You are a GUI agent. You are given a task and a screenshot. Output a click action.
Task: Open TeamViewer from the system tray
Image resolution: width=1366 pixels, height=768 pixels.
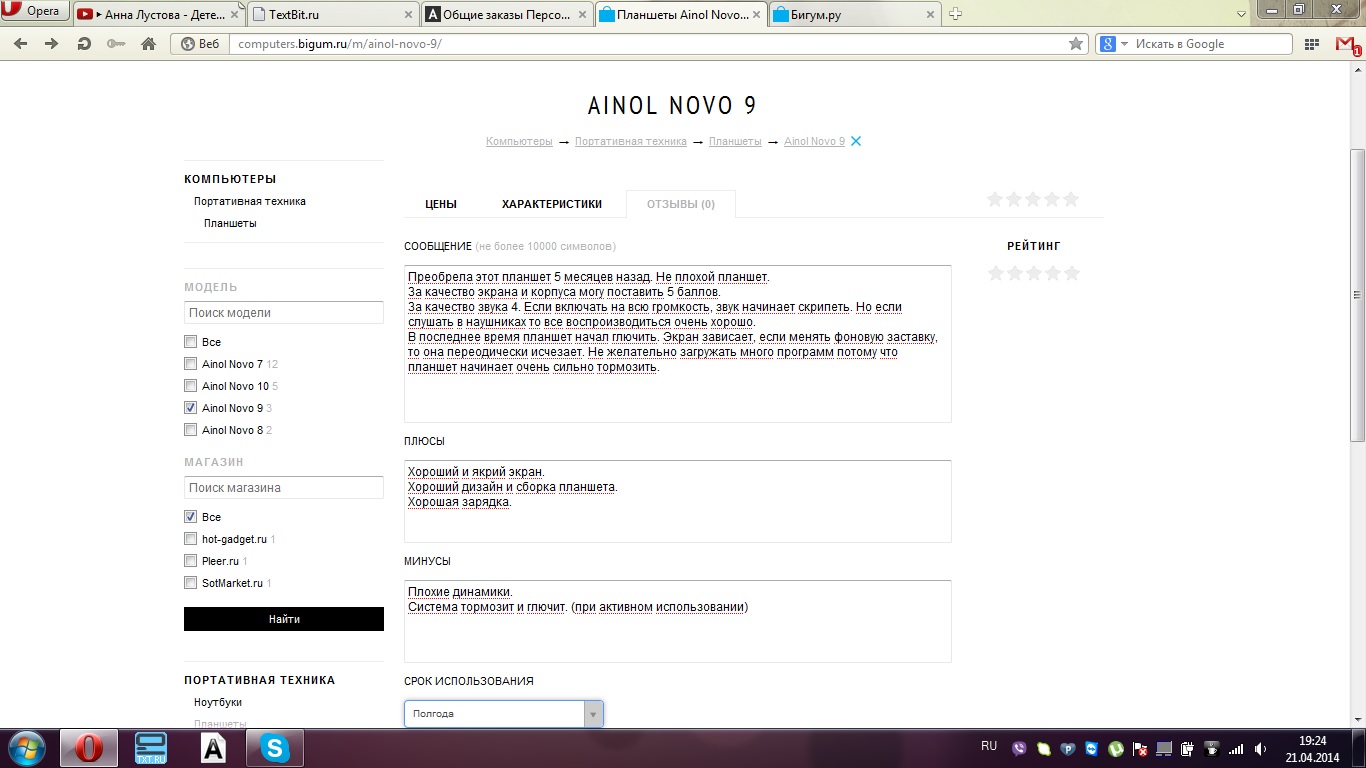point(1091,748)
